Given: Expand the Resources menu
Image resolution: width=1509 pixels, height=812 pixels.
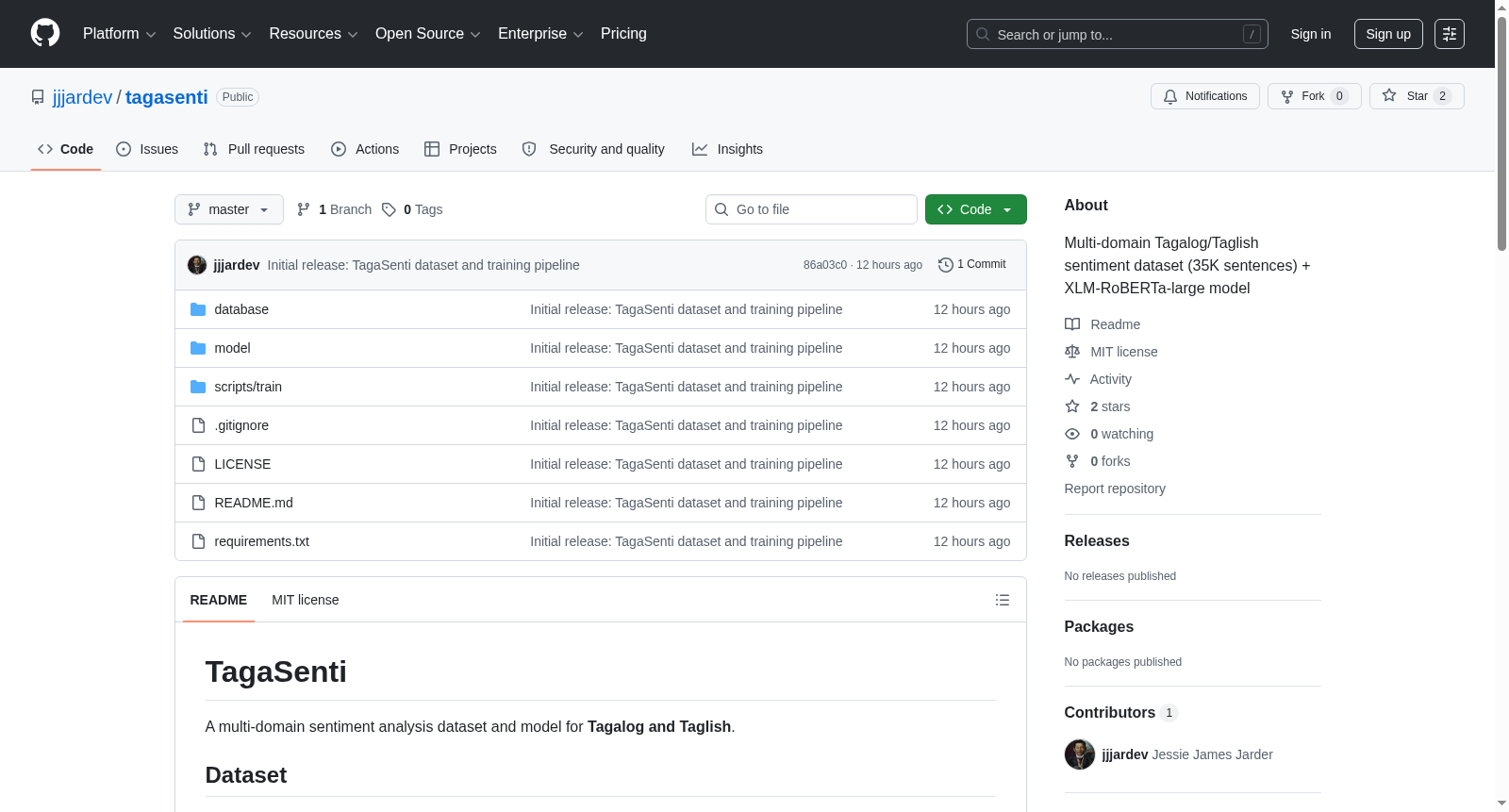Looking at the screenshot, I should click(314, 34).
